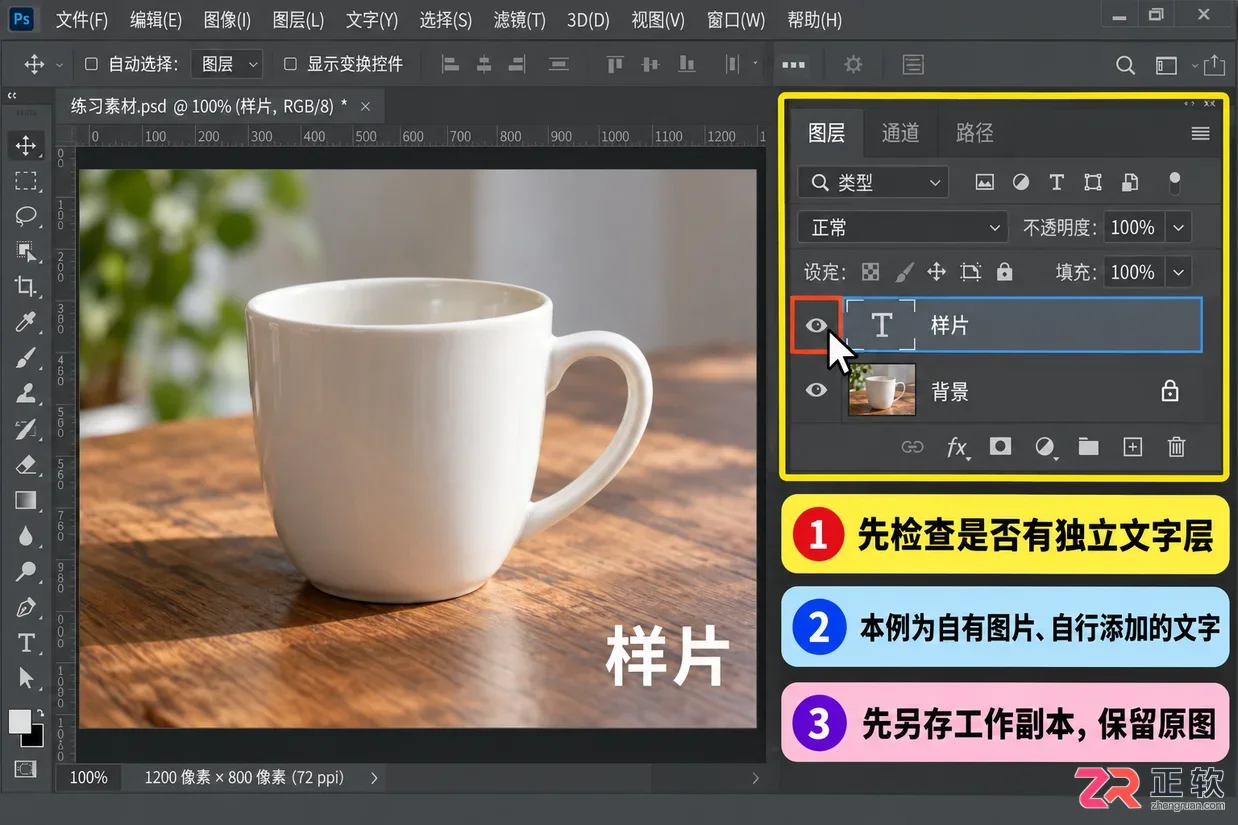The width and height of the screenshot is (1238, 825).
Task: Click the 100% zoom level field
Action: pyautogui.click(x=88, y=777)
